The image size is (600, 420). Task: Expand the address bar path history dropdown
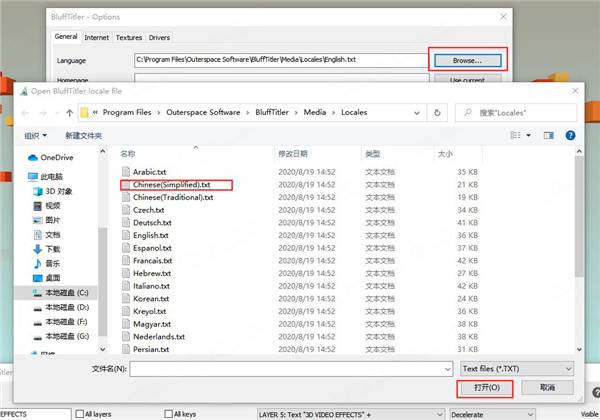click(417, 113)
